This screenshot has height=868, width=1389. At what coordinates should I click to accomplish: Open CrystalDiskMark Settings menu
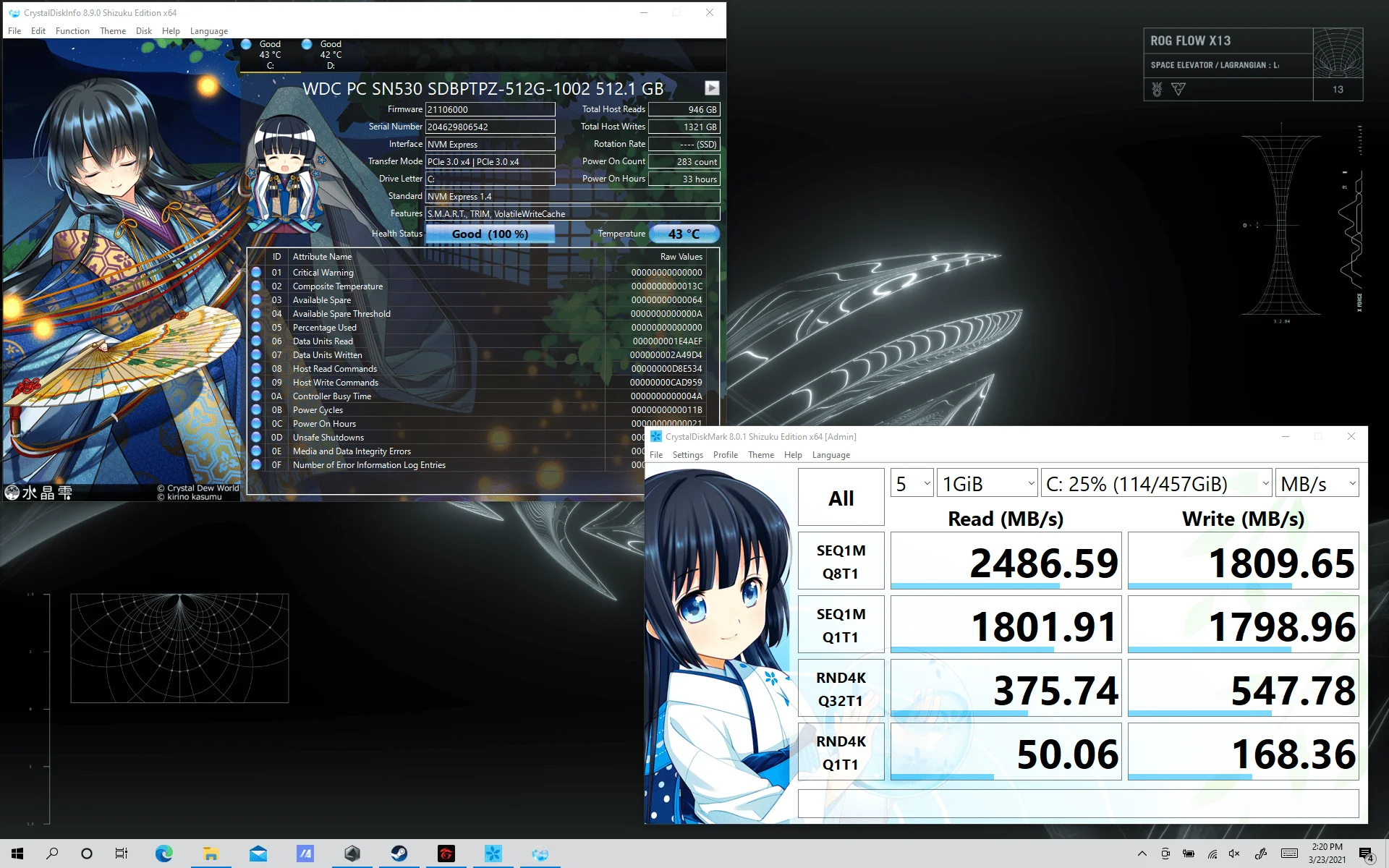[687, 455]
